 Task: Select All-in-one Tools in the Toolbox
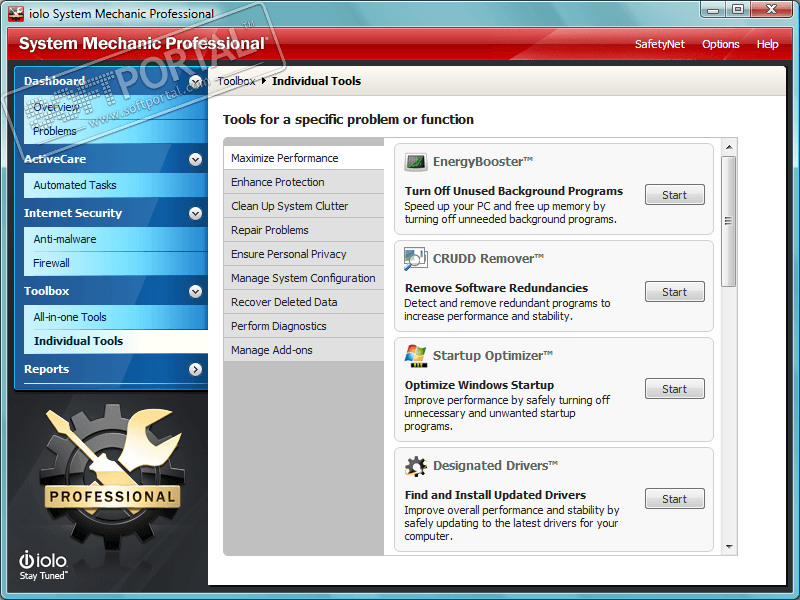click(x=116, y=317)
